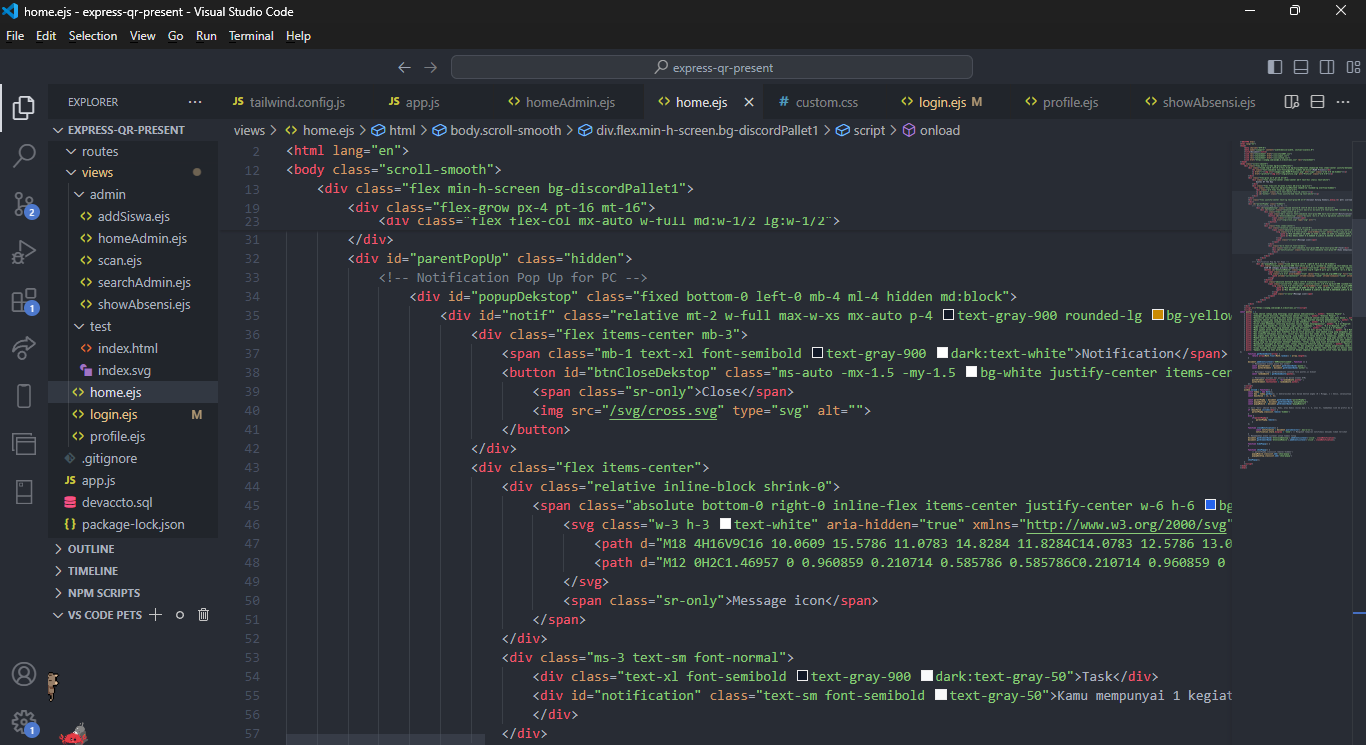This screenshot has width=1366, height=745.
Task: Open login.ejs in the Explorer tree
Action: click(113, 414)
